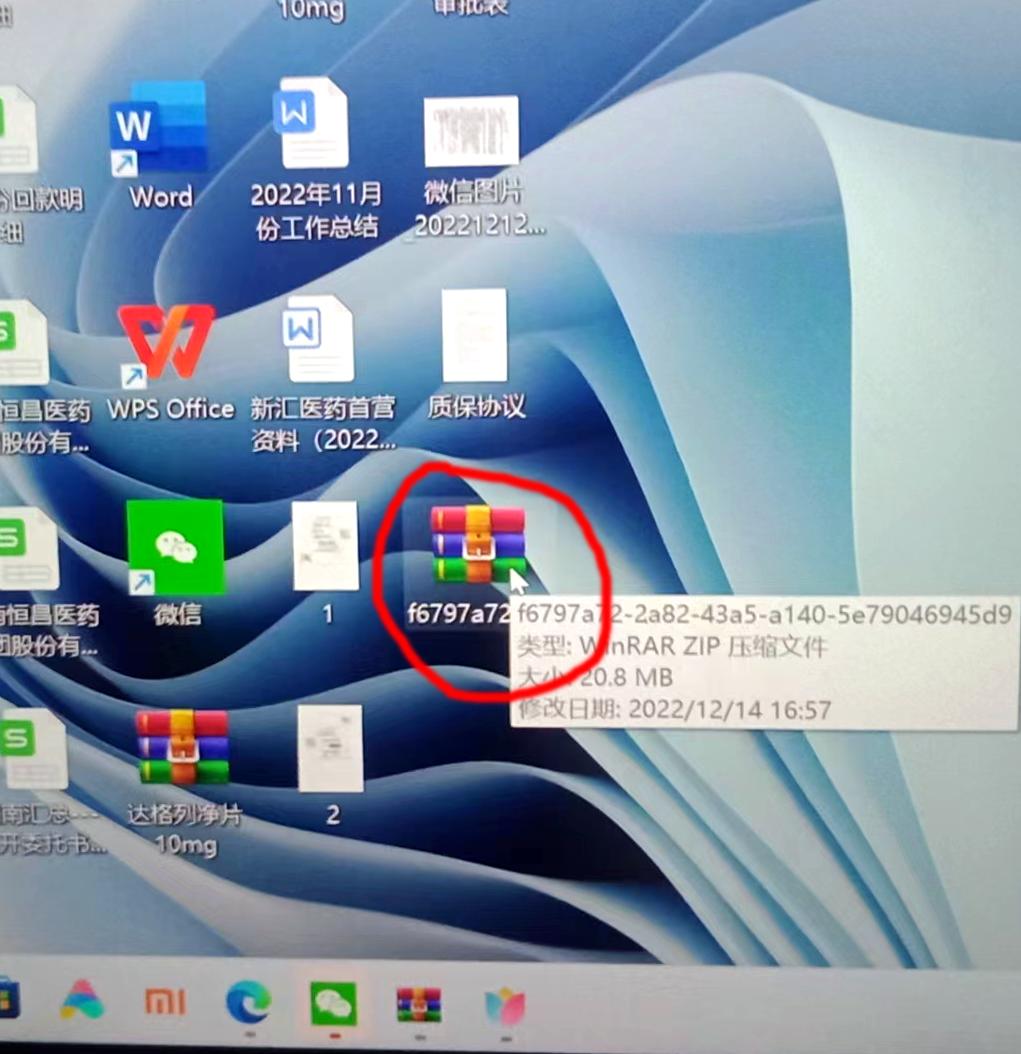
Task: Click the f6797a72 file name label
Action: 459,614
